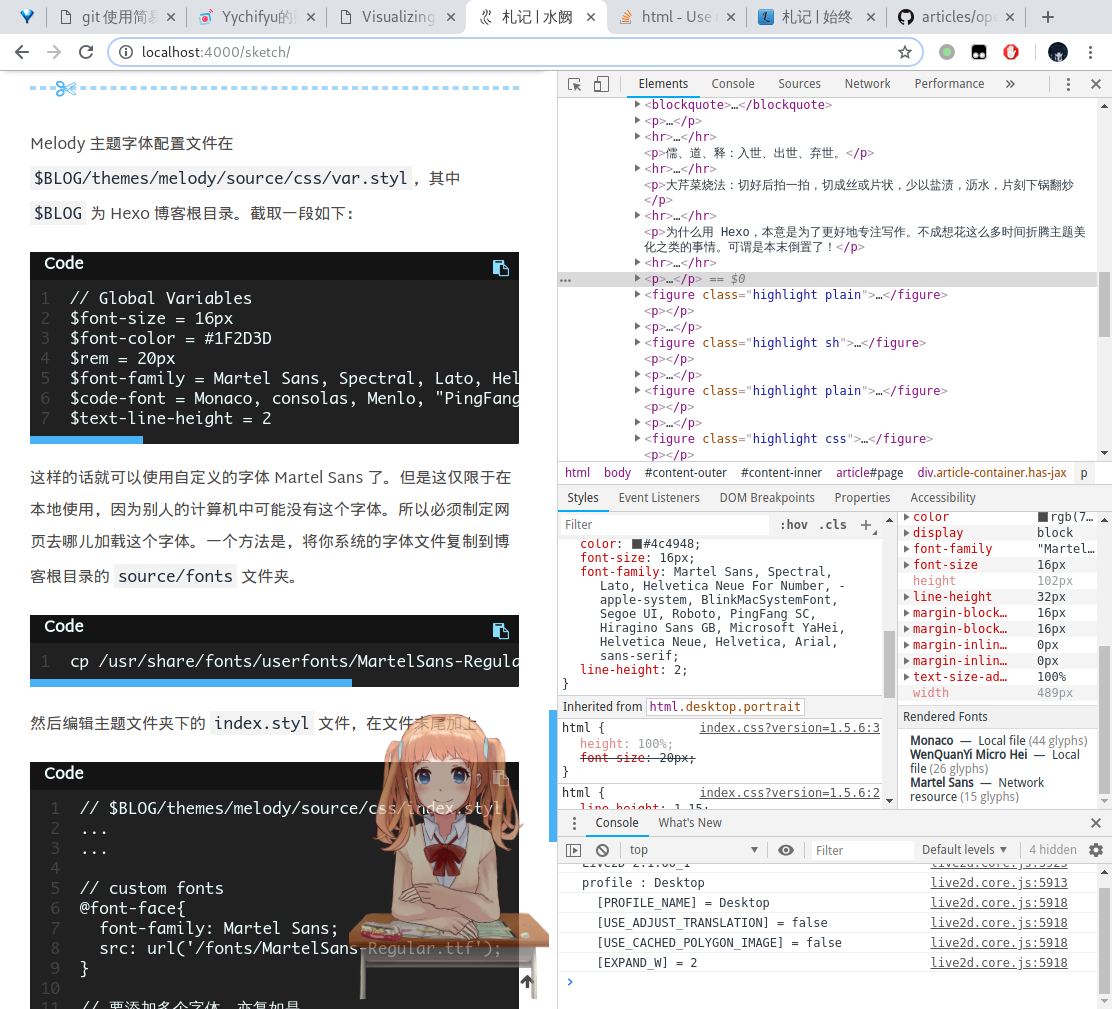
Task: Add a new style rule with plus
Action: (866, 525)
